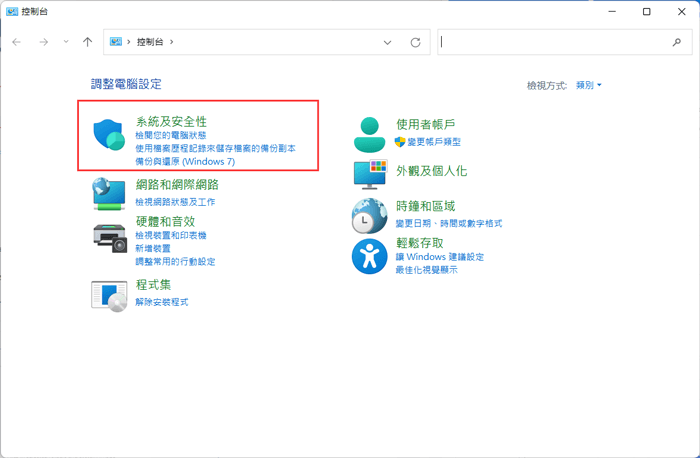Click the 新增裝置 link

(153, 248)
